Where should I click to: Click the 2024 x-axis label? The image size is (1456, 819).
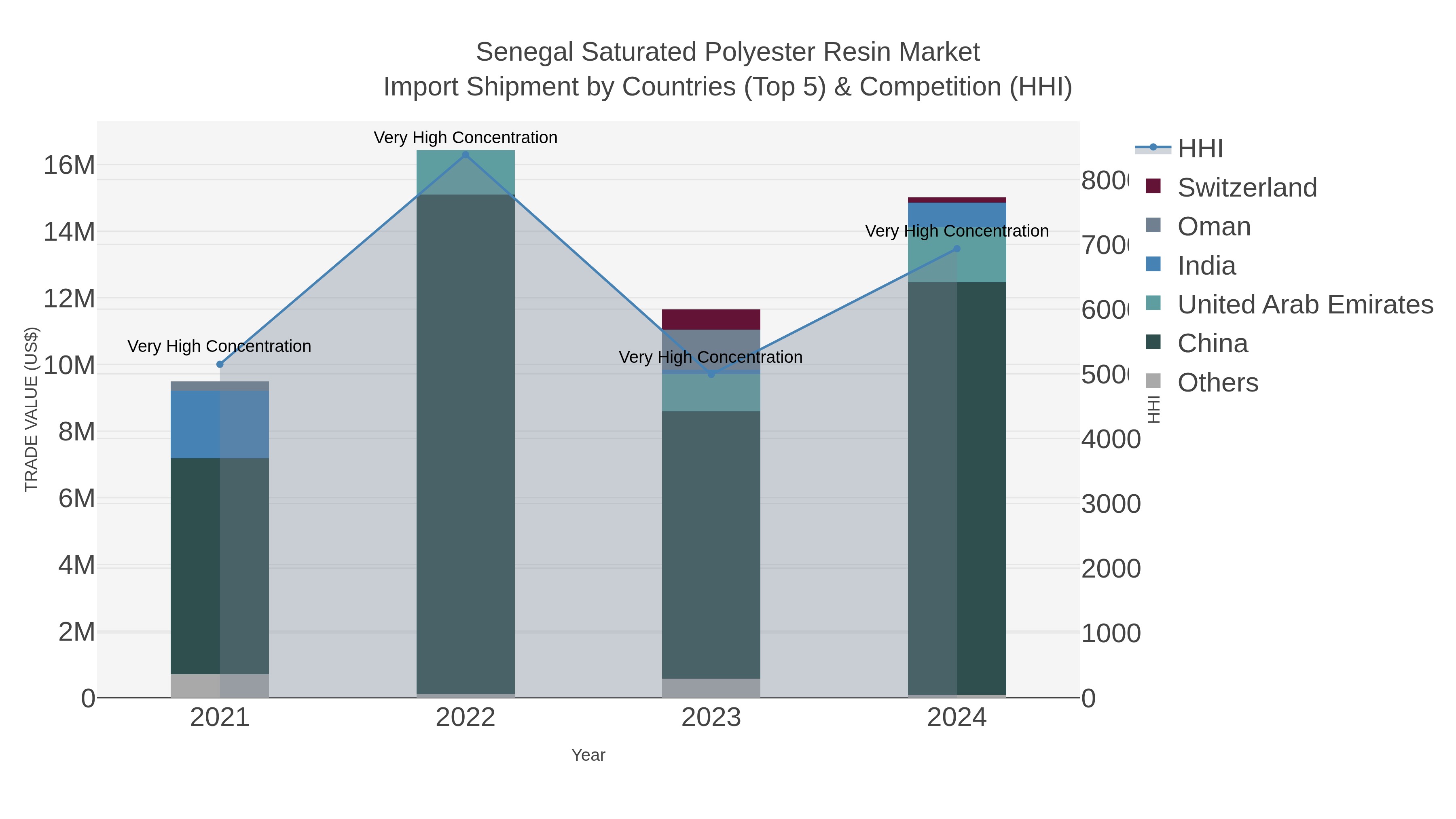point(957,718)
